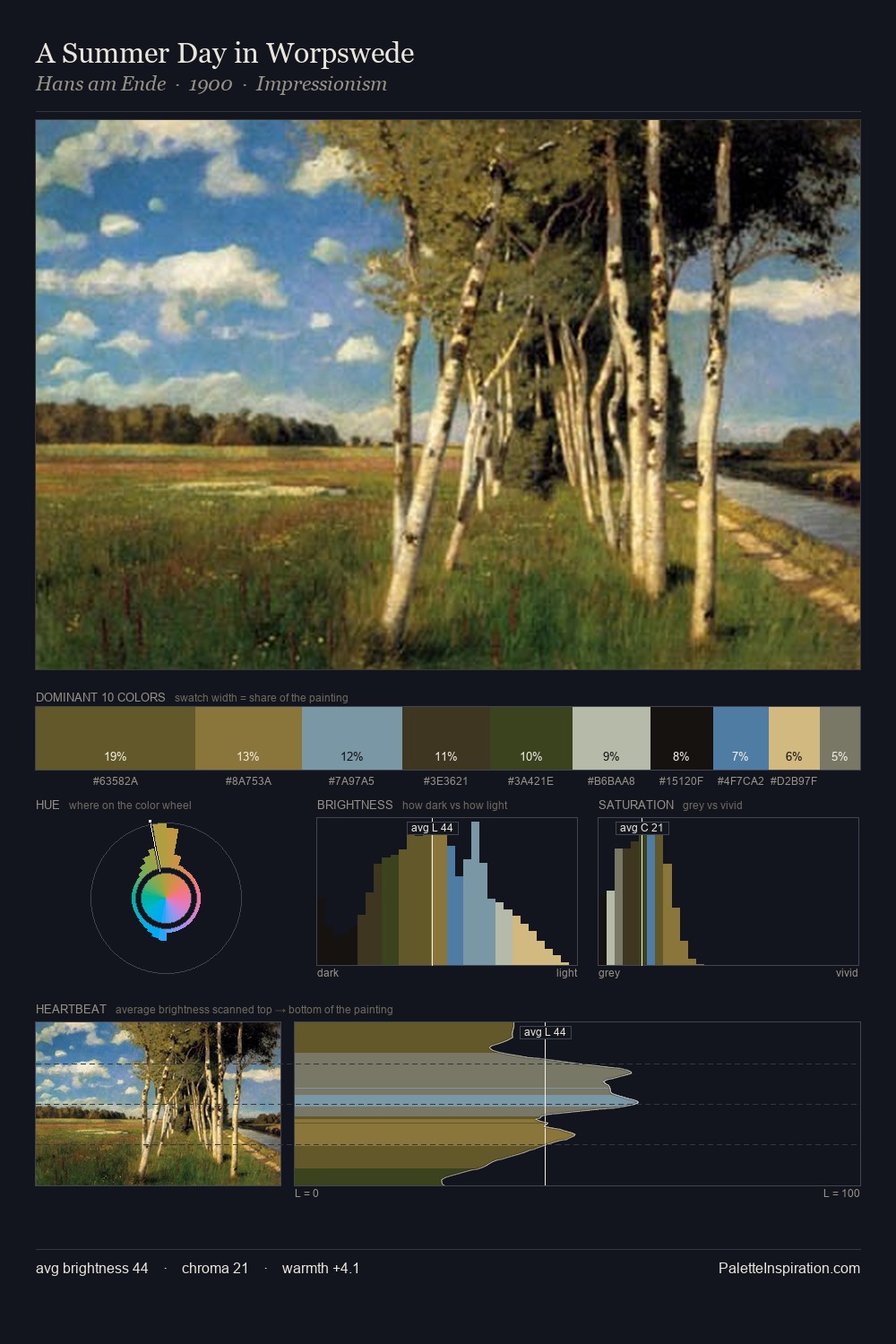Image resolution: width=896 pixels, height=1344 pixels.
Task: Click the small painting thumbnail in Heartbeat
Action: 158,1104
